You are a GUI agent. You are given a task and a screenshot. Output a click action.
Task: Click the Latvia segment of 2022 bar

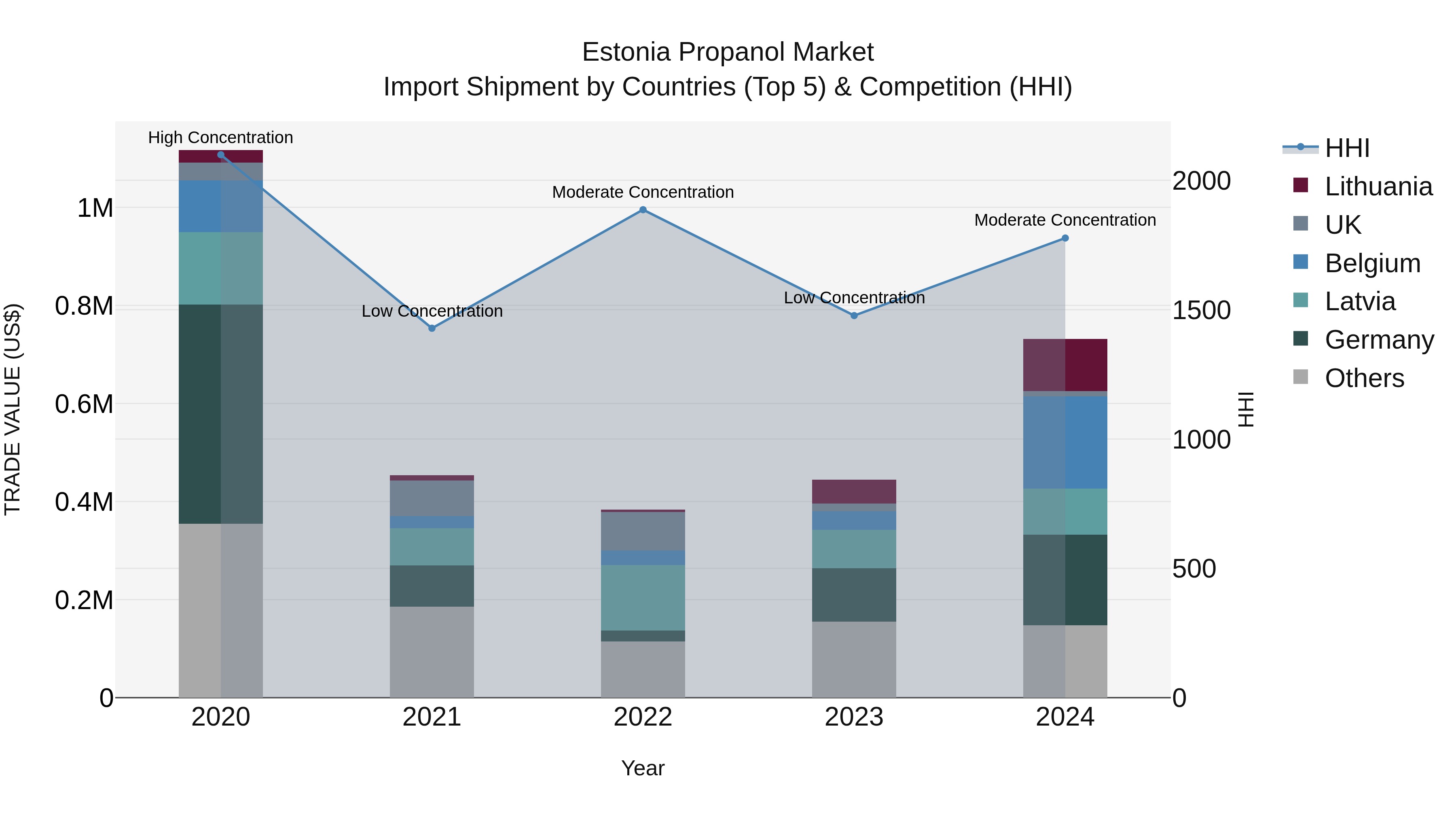tap(643, 598)
